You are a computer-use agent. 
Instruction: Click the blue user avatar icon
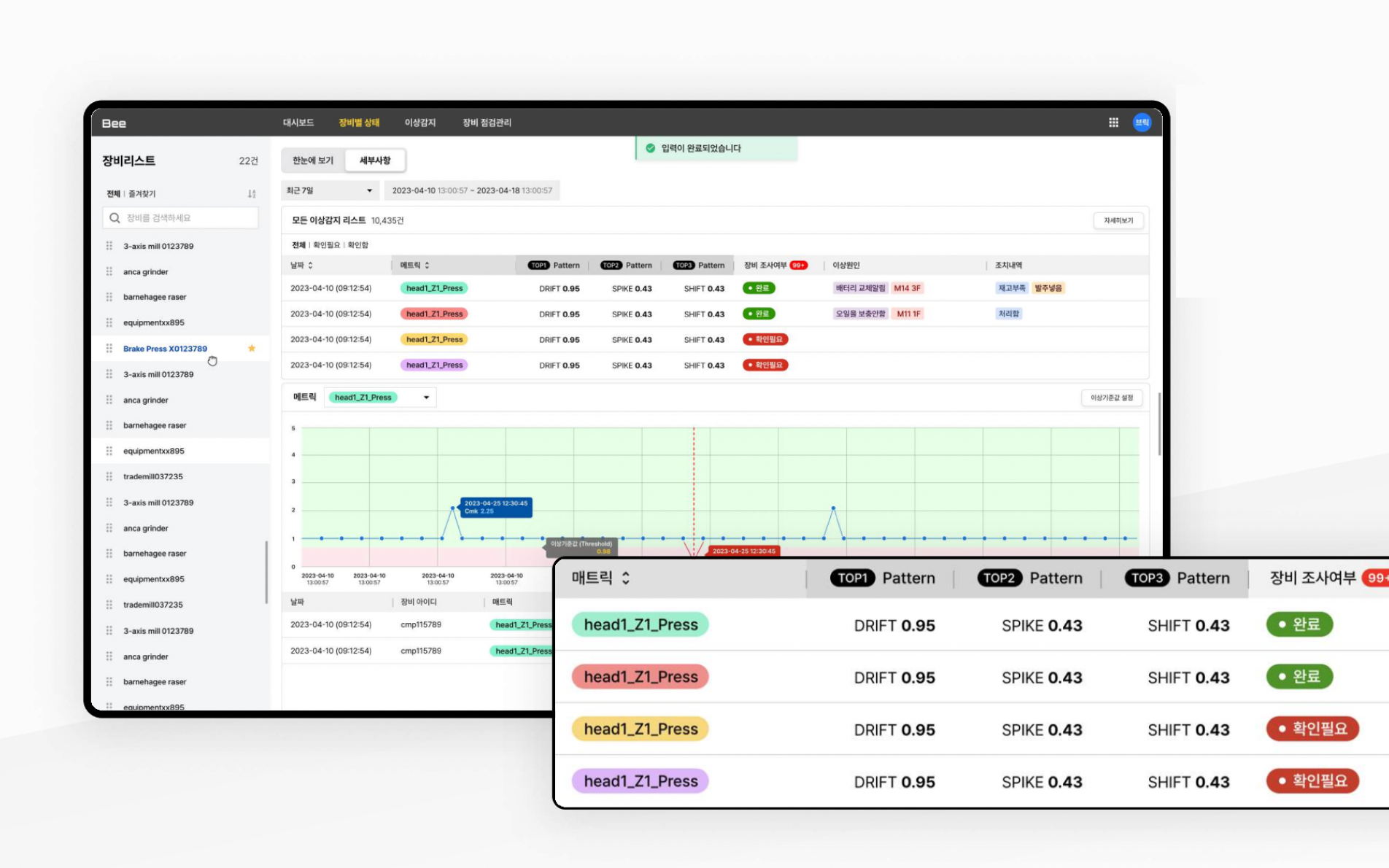[x=1142, y=123]
